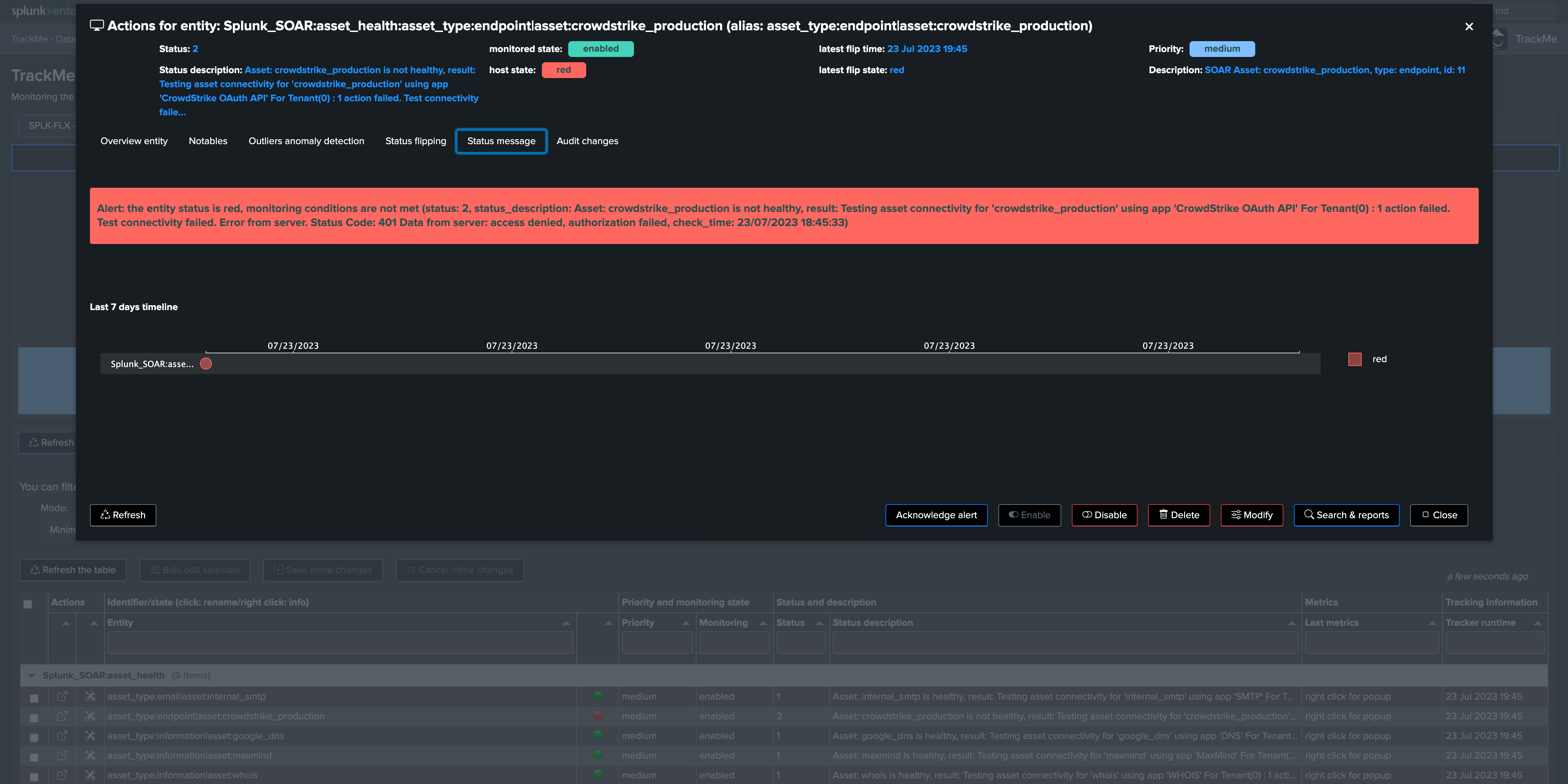The height and width of the screenshot is (784, 1568).
Task: Switch to Overview entity tab
Action: tap(134, 141)
